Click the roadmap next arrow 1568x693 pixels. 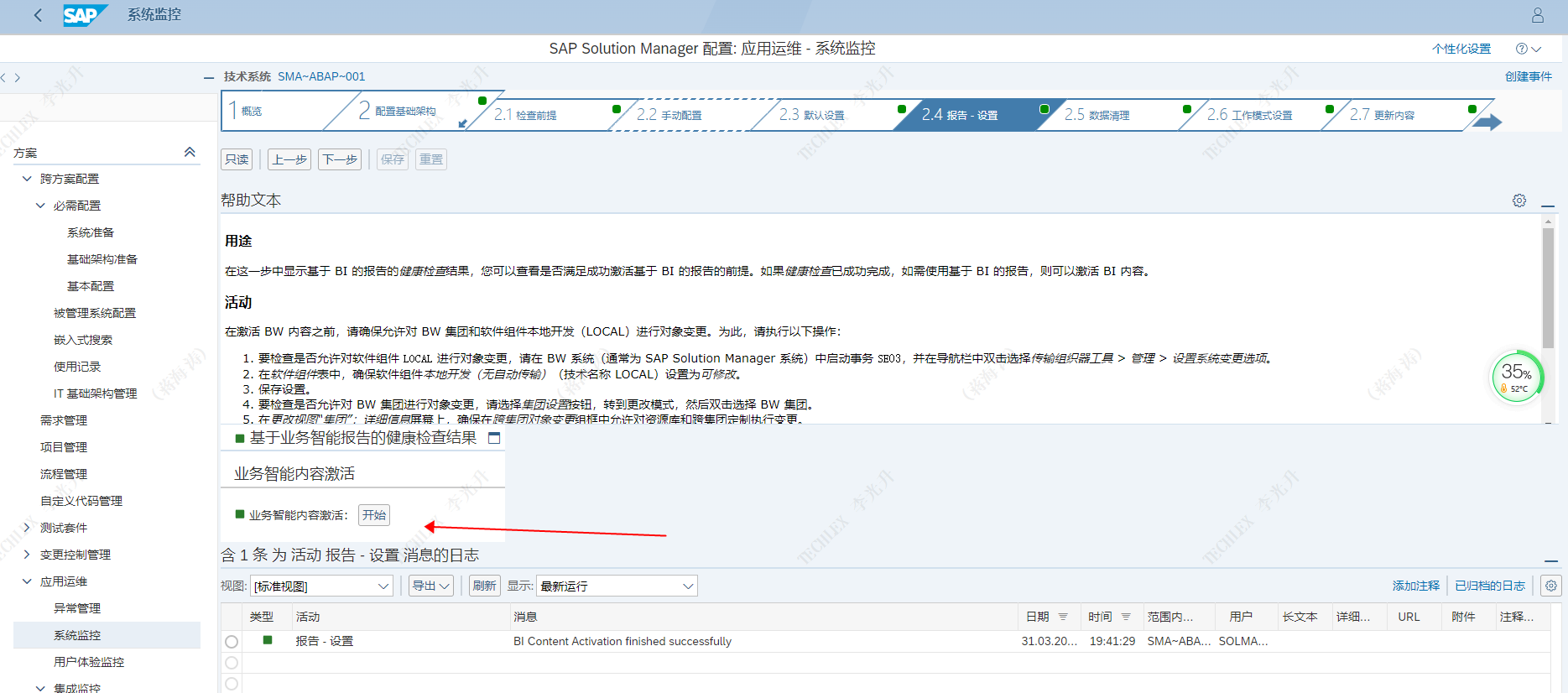1487,122
